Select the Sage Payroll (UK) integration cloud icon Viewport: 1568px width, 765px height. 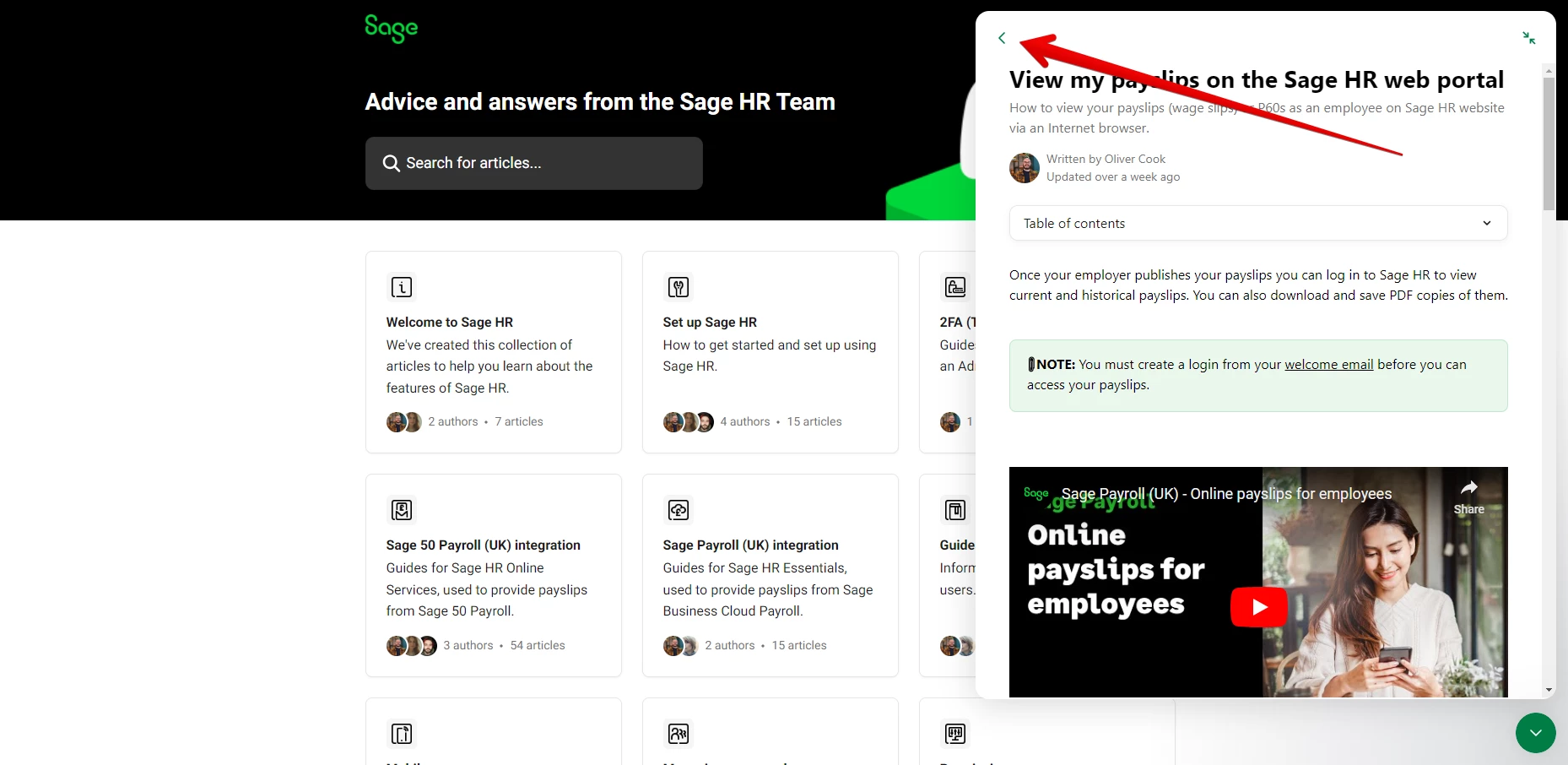pos(679,510)
